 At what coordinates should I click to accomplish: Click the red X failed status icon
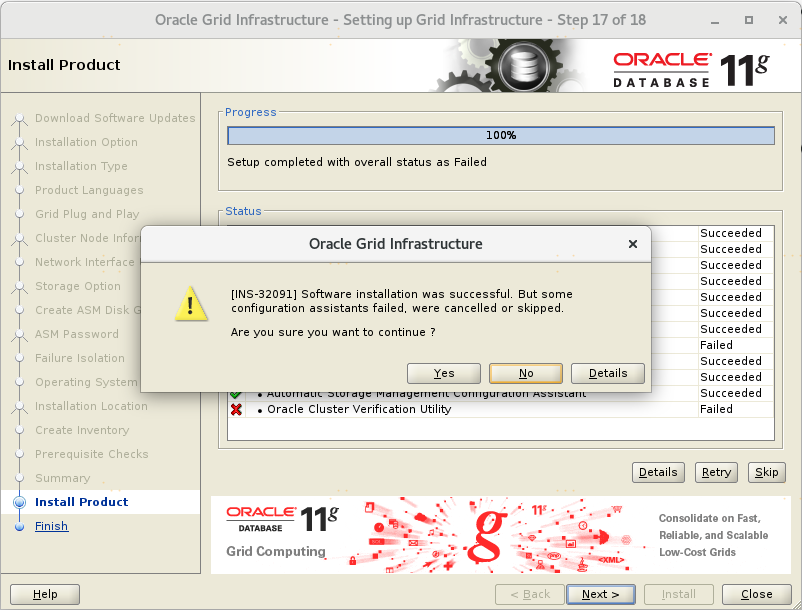236,409
